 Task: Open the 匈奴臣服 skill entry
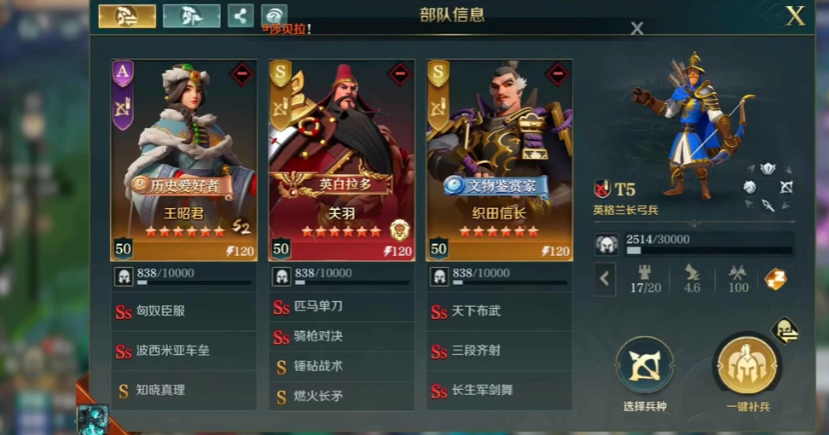[x=183, y=311]
